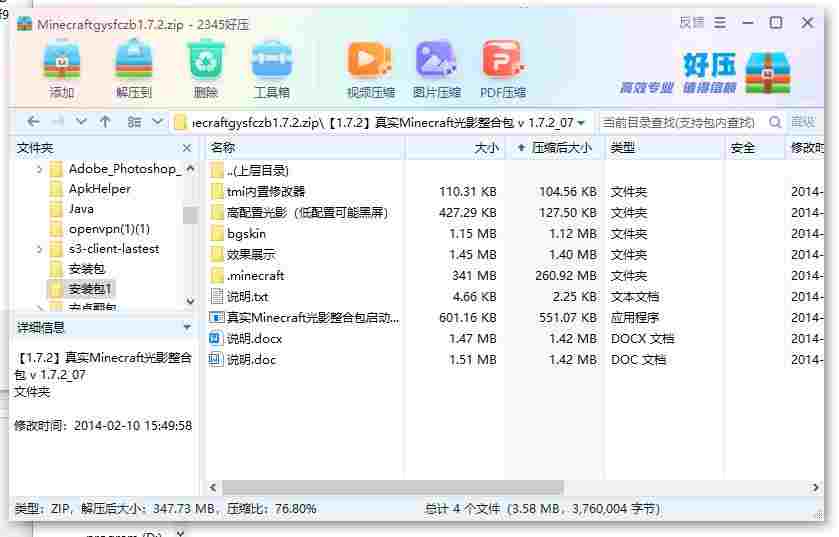Open the 工具箱 (Toolbox) icon
839x537 pixels.
(272, 60)
